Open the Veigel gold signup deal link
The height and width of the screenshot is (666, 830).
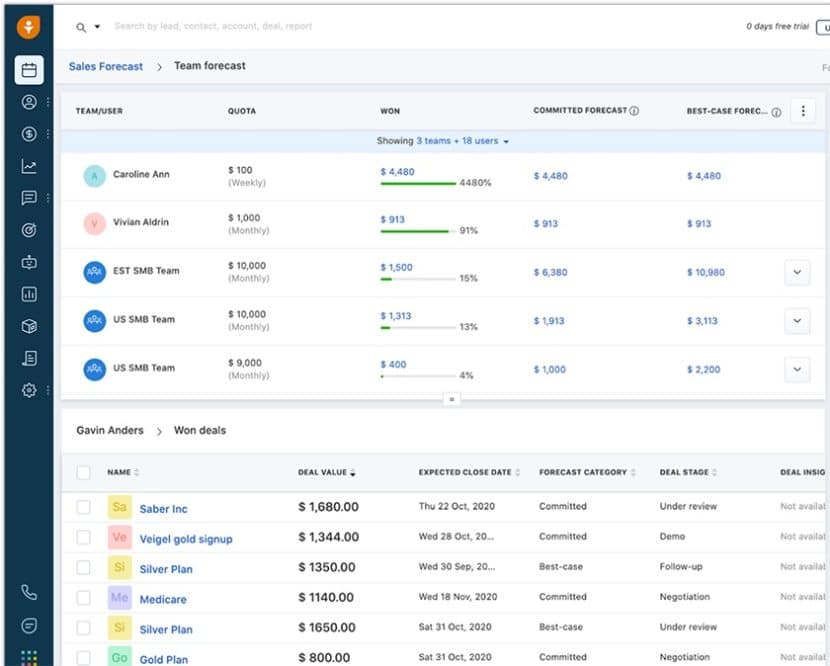(186, 538)
